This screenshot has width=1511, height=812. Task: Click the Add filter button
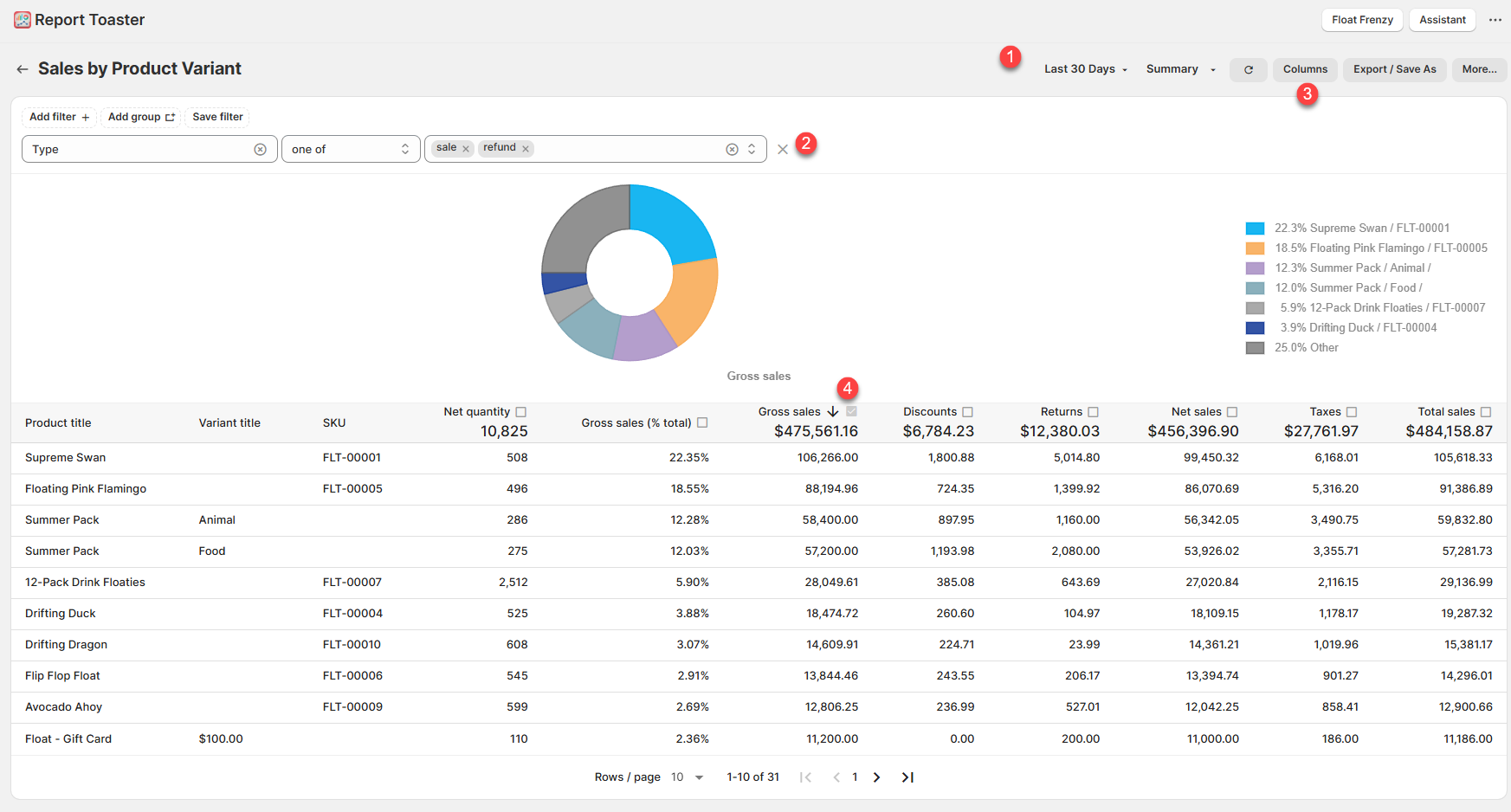tap(59, 117)
